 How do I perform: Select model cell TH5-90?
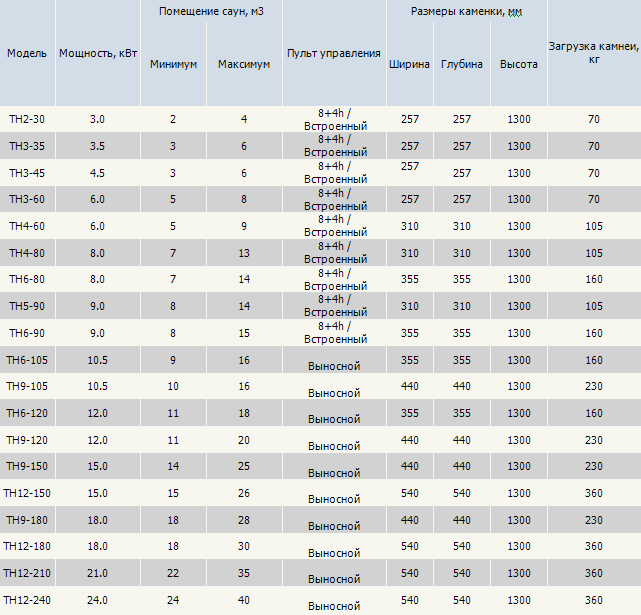pos(27,306)
